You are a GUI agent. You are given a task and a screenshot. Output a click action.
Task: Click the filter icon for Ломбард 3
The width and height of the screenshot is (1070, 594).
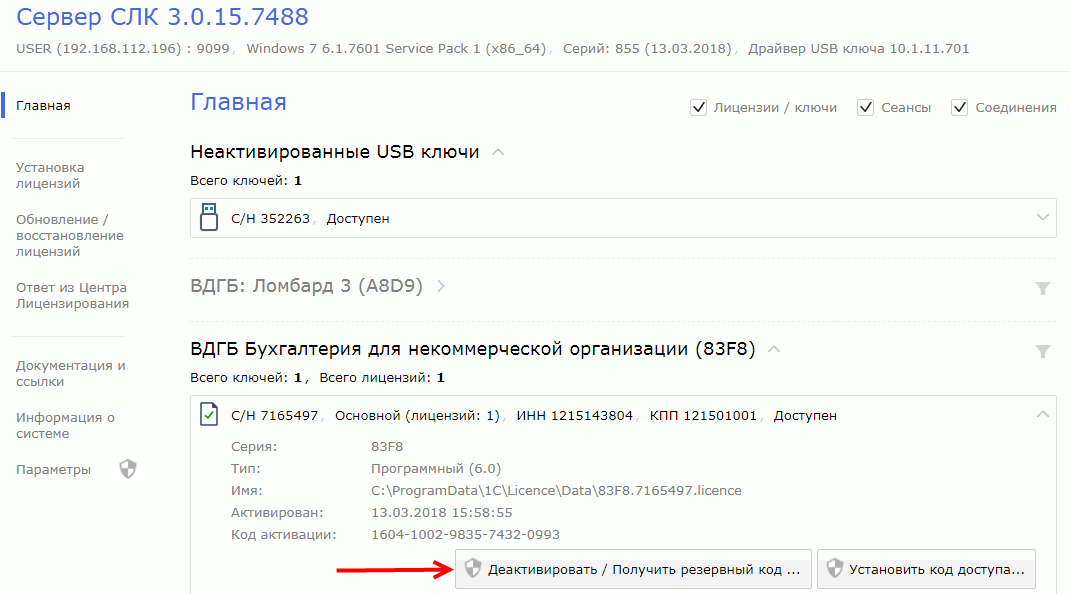1043,288
